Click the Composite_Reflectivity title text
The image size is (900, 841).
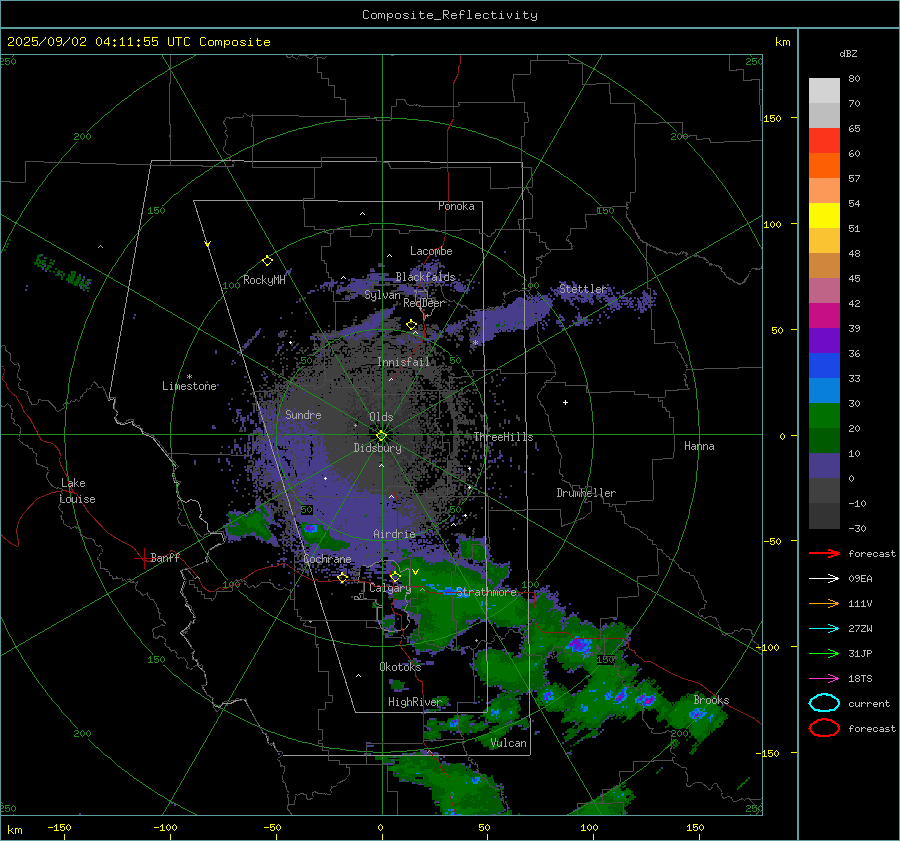tap(449, 15)
